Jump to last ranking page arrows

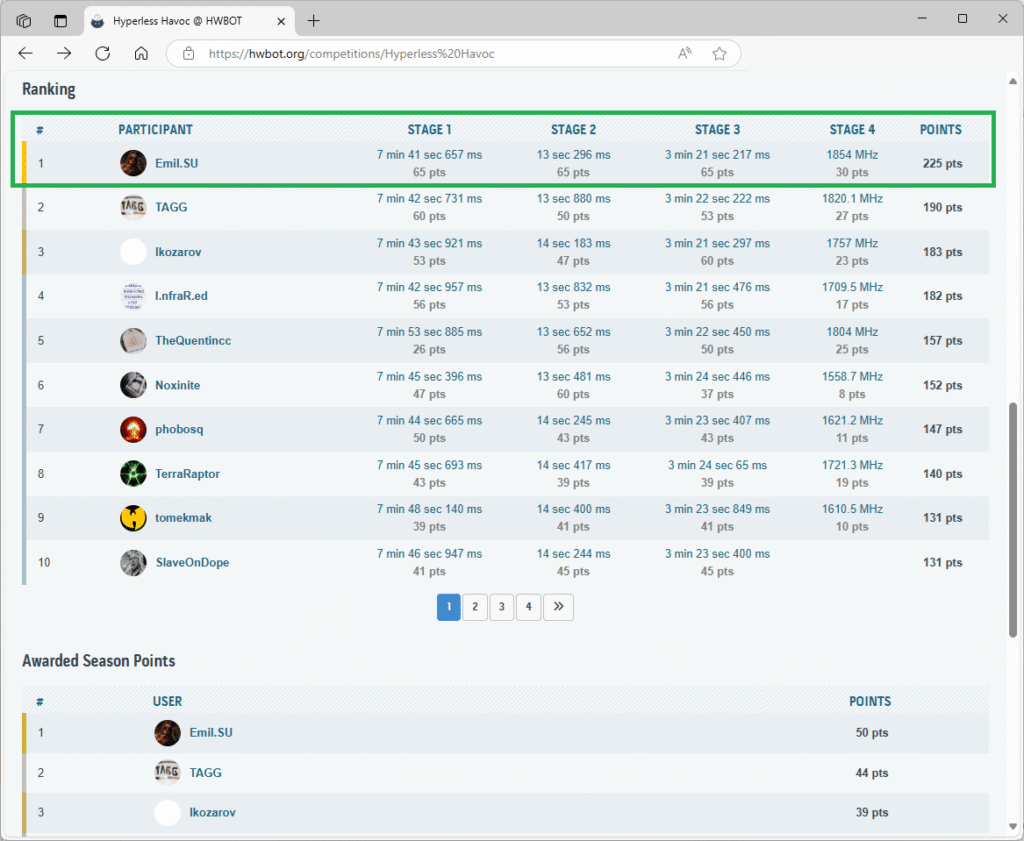[x=558, y=607]
